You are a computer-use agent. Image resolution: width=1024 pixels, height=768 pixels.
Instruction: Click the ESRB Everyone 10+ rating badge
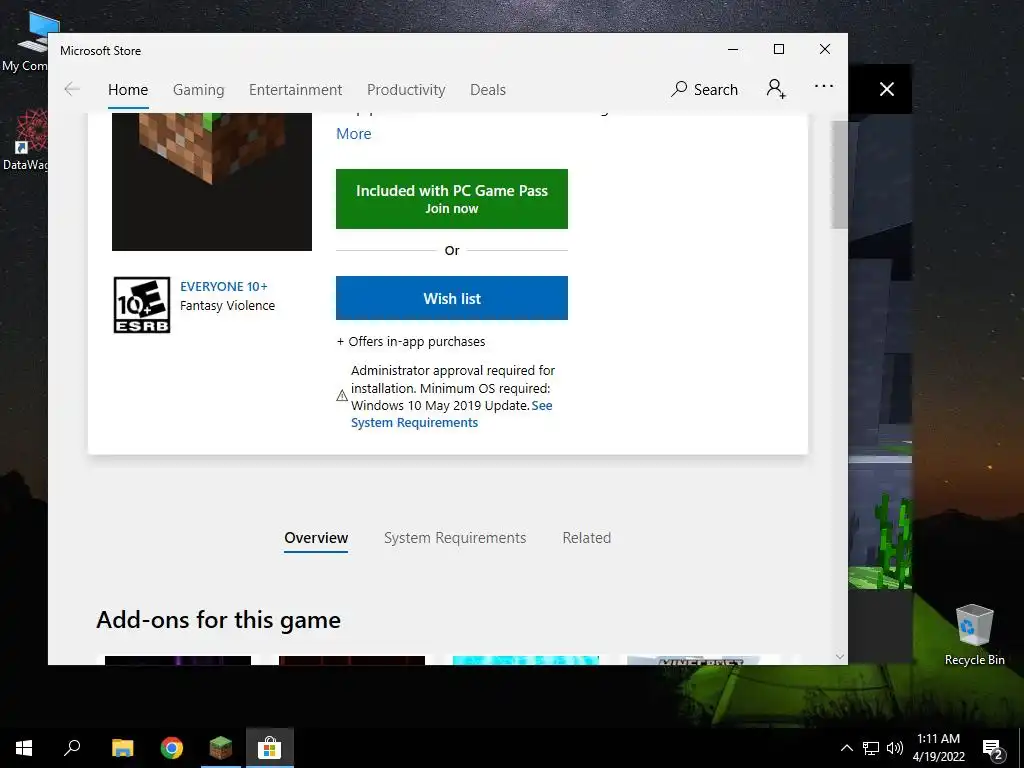coord(142,305)
